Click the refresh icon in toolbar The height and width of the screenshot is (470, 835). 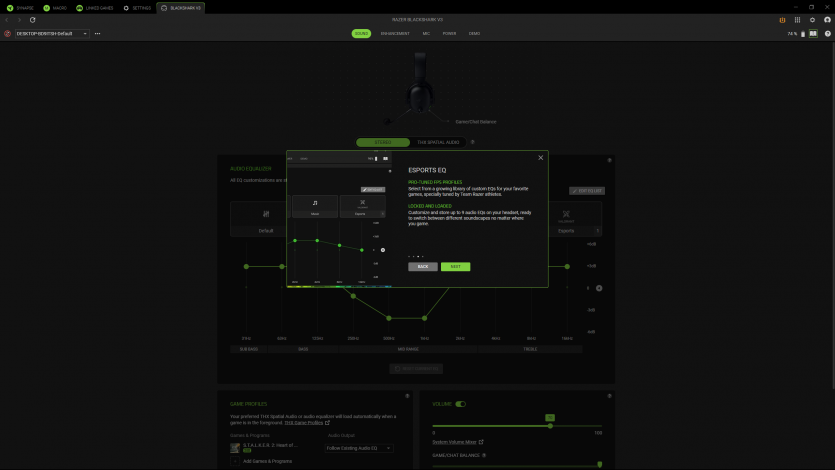pos(33,19)
